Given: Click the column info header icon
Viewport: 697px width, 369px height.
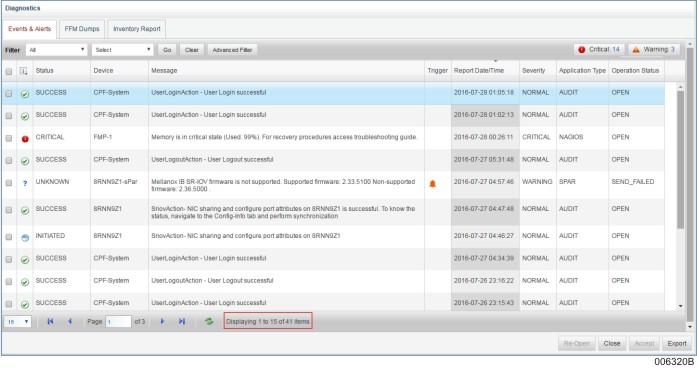Looking at the screenshot, I should click(24, 71).
